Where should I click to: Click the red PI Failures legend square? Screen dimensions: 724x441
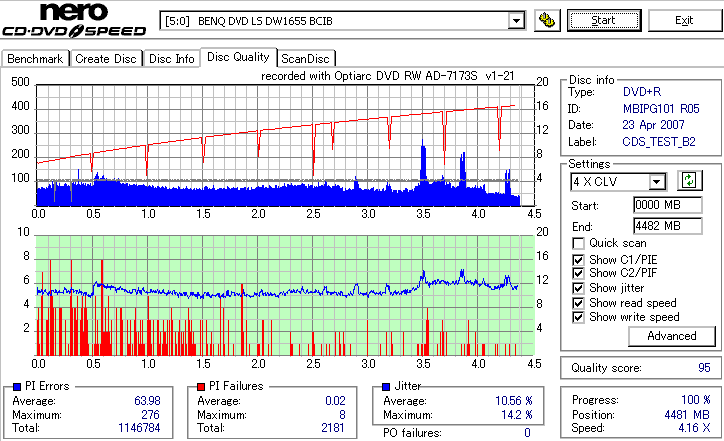(201, 387)
